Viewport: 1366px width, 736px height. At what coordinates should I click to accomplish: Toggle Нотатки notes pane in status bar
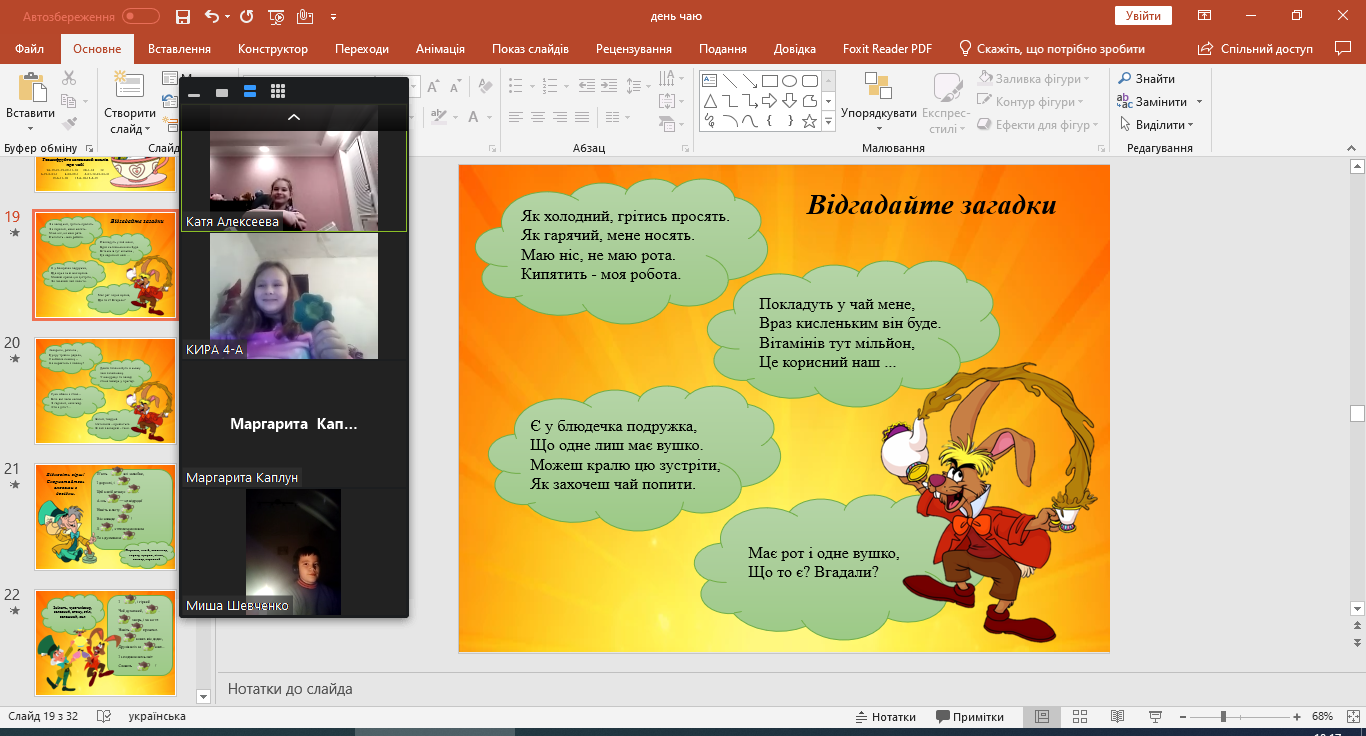pyautogui.click(x=886, y=717)
